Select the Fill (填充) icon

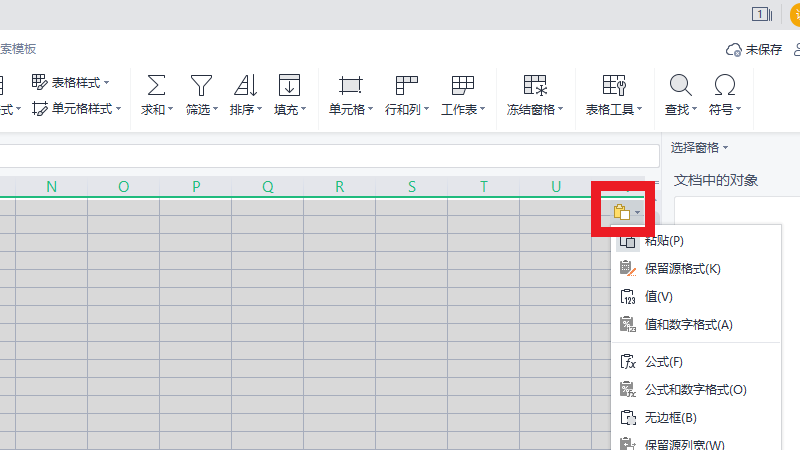[x=290, y=85]
